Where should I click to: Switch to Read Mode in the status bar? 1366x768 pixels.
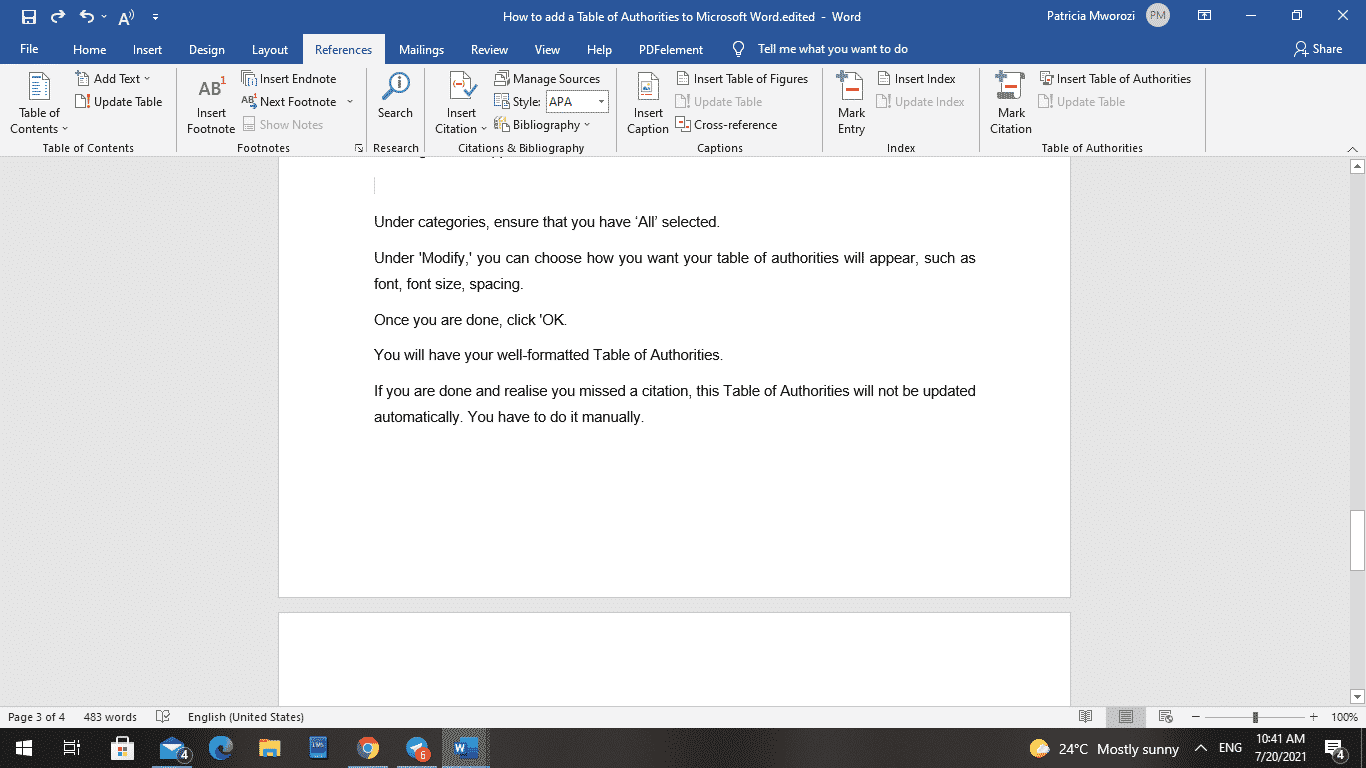(1086, 716)
